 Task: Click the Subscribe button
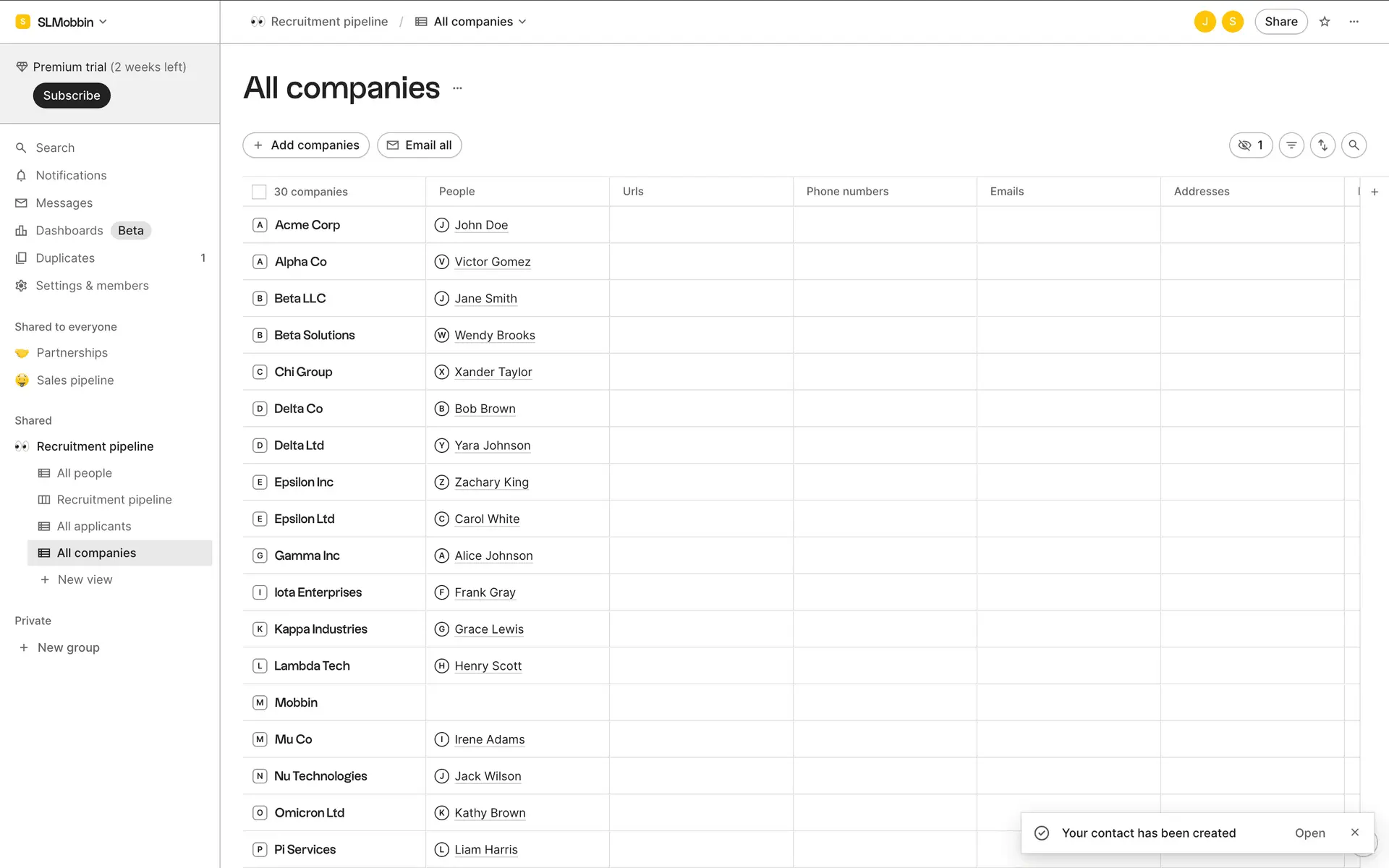point(72,95)
